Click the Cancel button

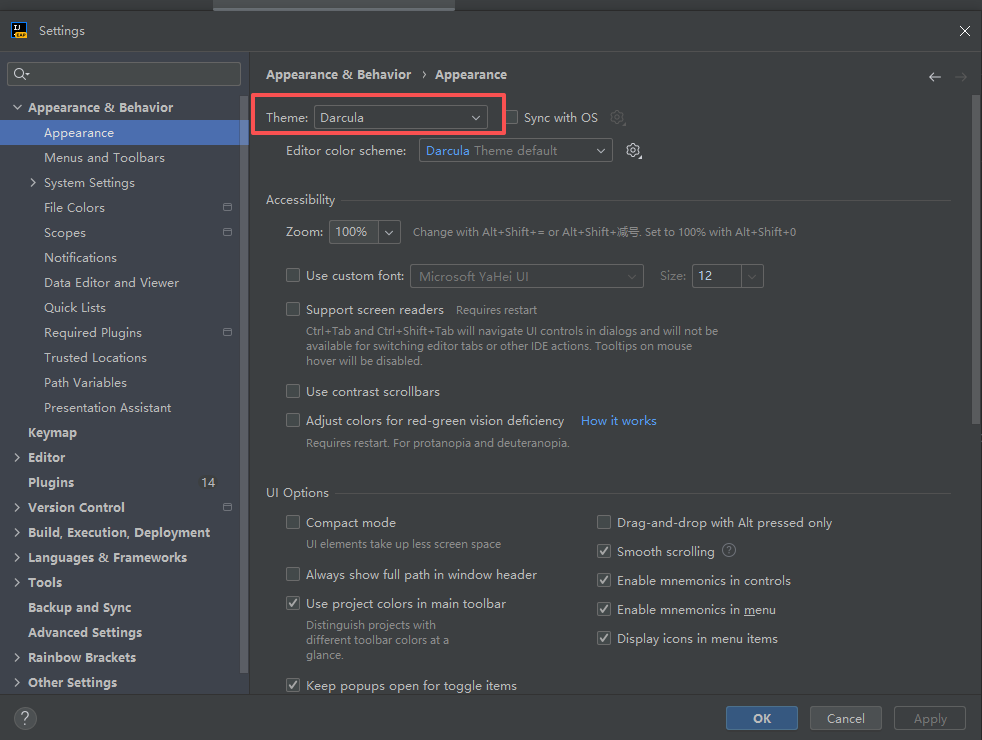[x=845, y=718]
